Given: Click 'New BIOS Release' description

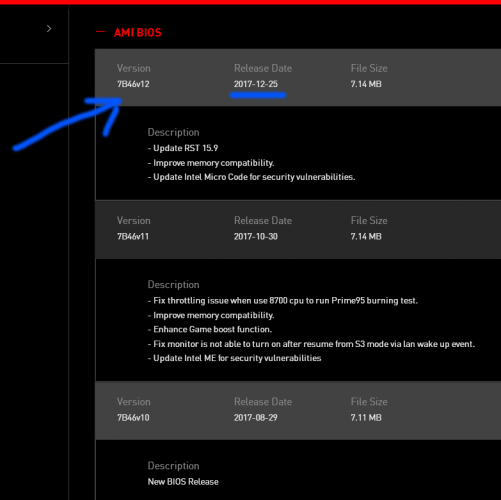Looking at the screenshot, I should click(183, 482).
